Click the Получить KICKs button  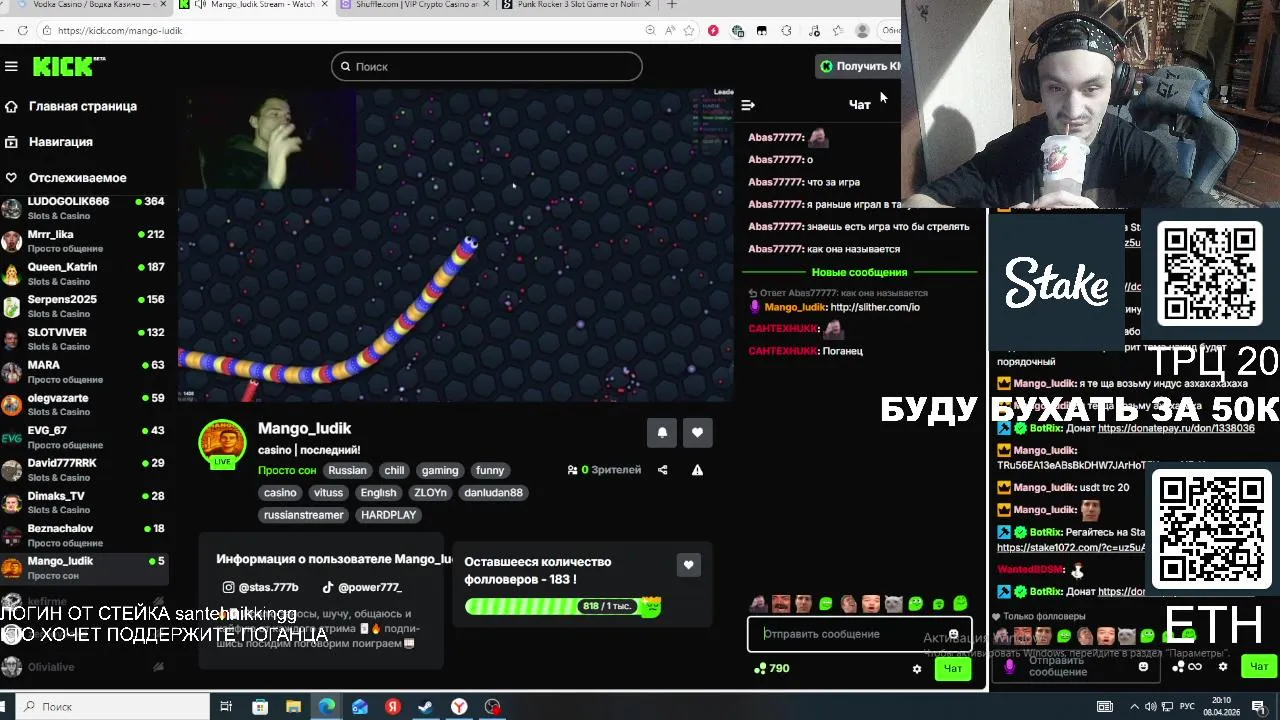860,66
